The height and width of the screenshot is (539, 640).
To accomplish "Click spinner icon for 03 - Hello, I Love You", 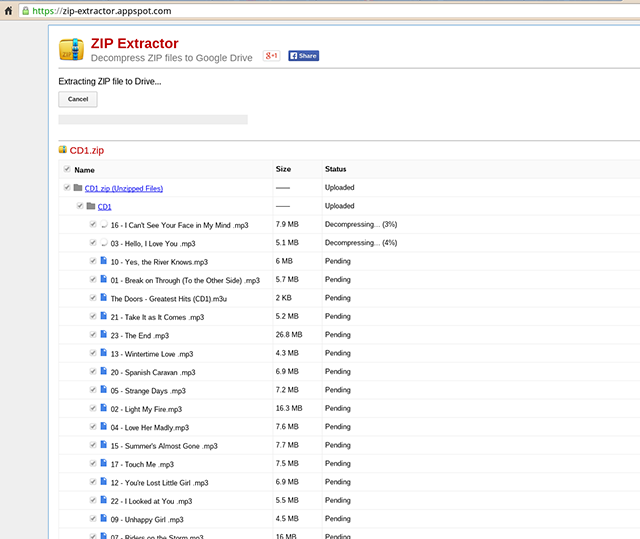I will click(x=104, y=242).
